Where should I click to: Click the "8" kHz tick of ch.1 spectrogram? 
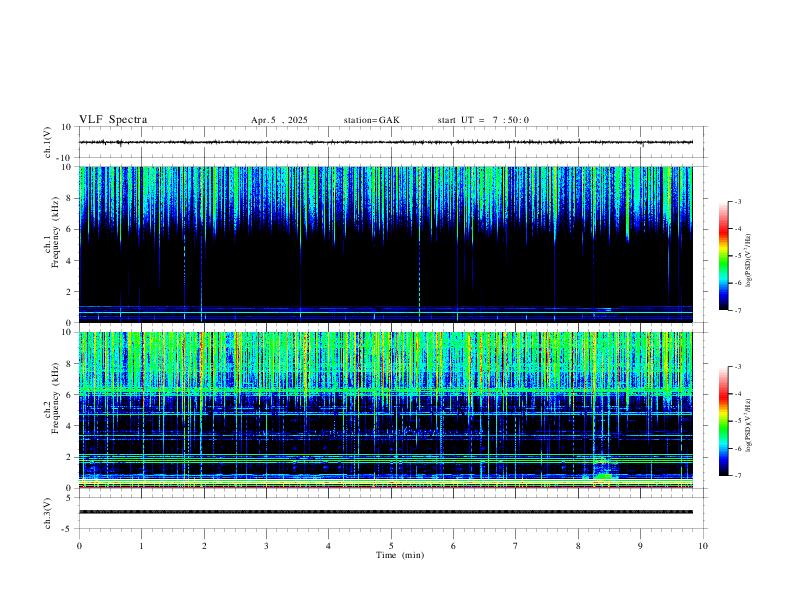click(x=70, y=198)
